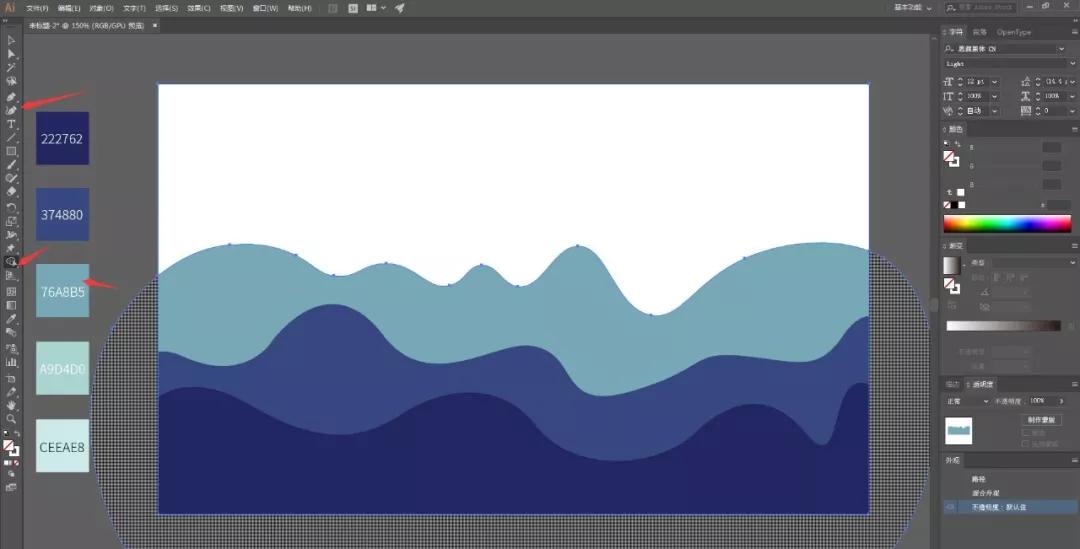Open the leading value dropdown

point(1072,82)
